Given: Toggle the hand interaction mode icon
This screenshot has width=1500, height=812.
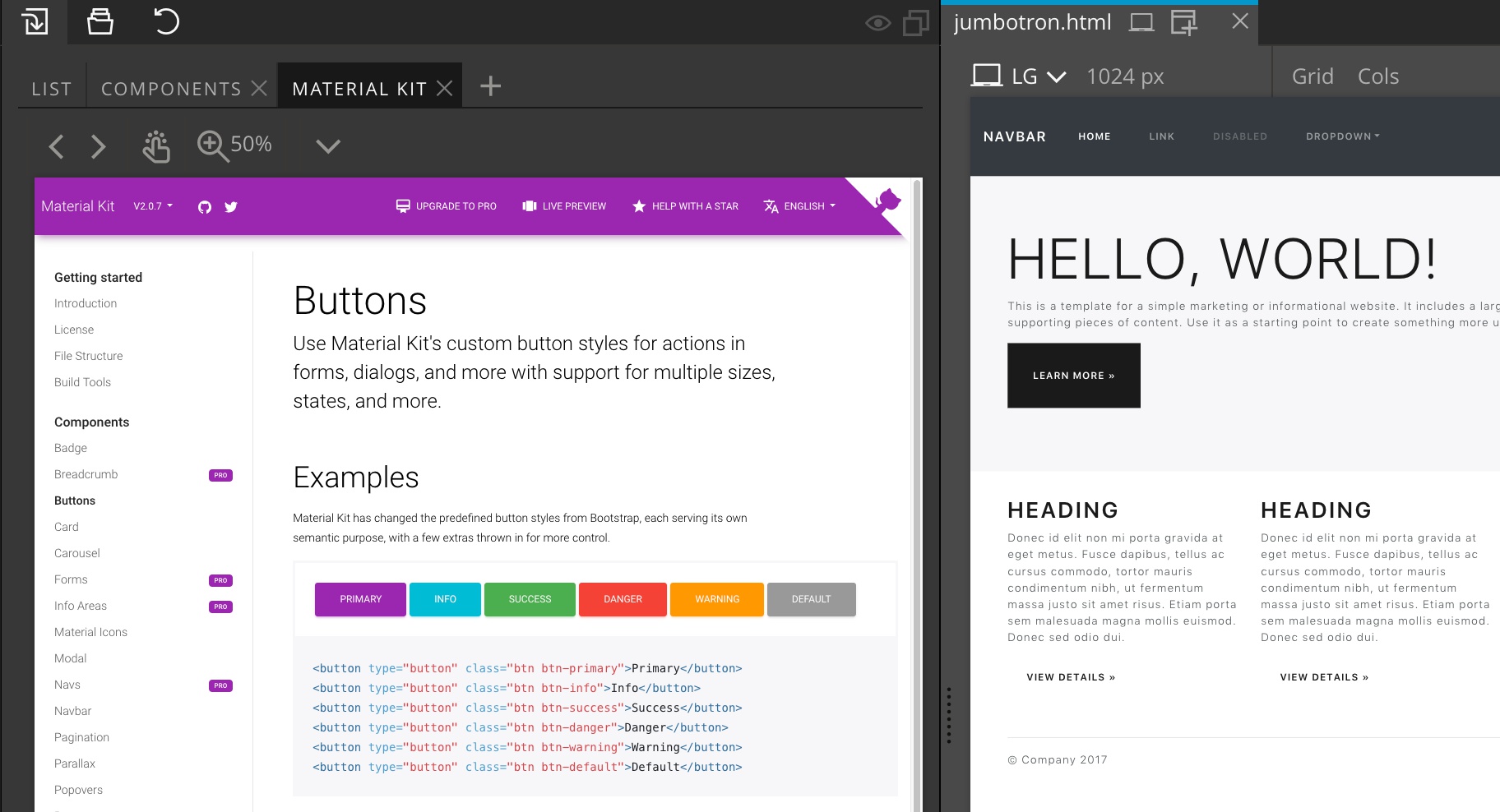Looking at the screenshot, I should [155, 146].
